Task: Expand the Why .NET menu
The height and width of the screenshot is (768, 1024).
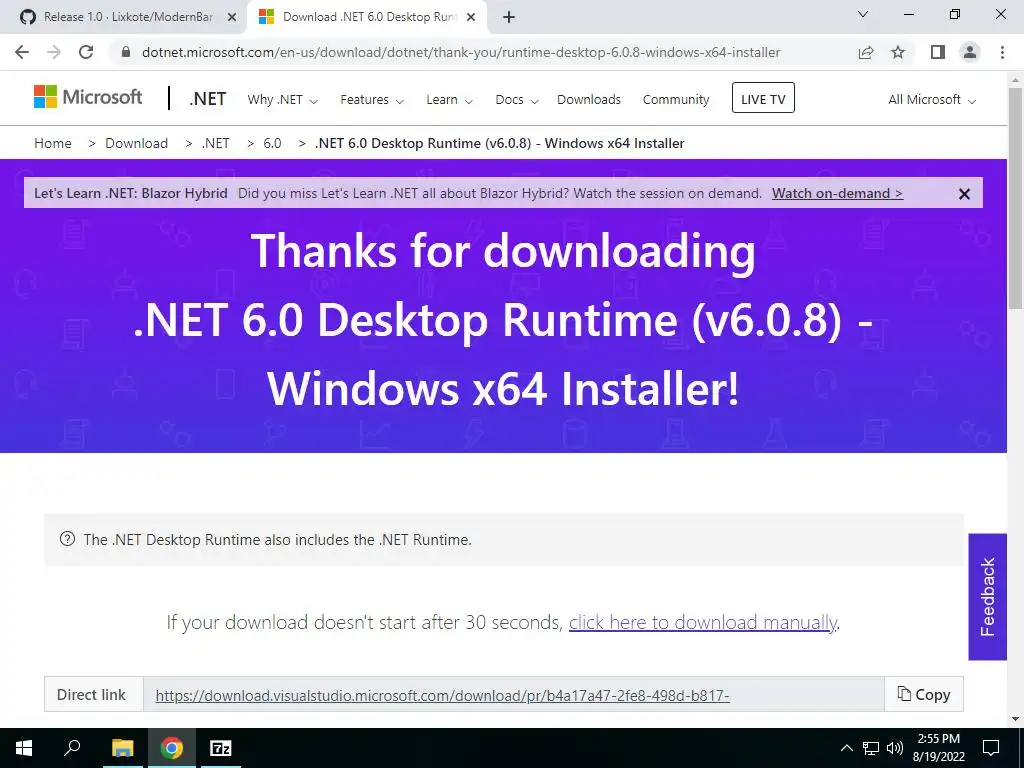Action: click(x=282, y=100)
